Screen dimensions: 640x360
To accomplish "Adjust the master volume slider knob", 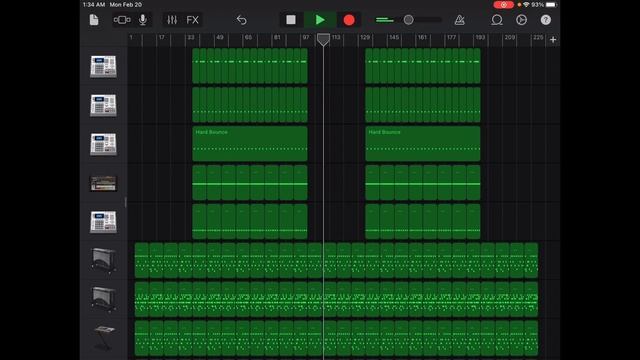I will tap(408, 20).
